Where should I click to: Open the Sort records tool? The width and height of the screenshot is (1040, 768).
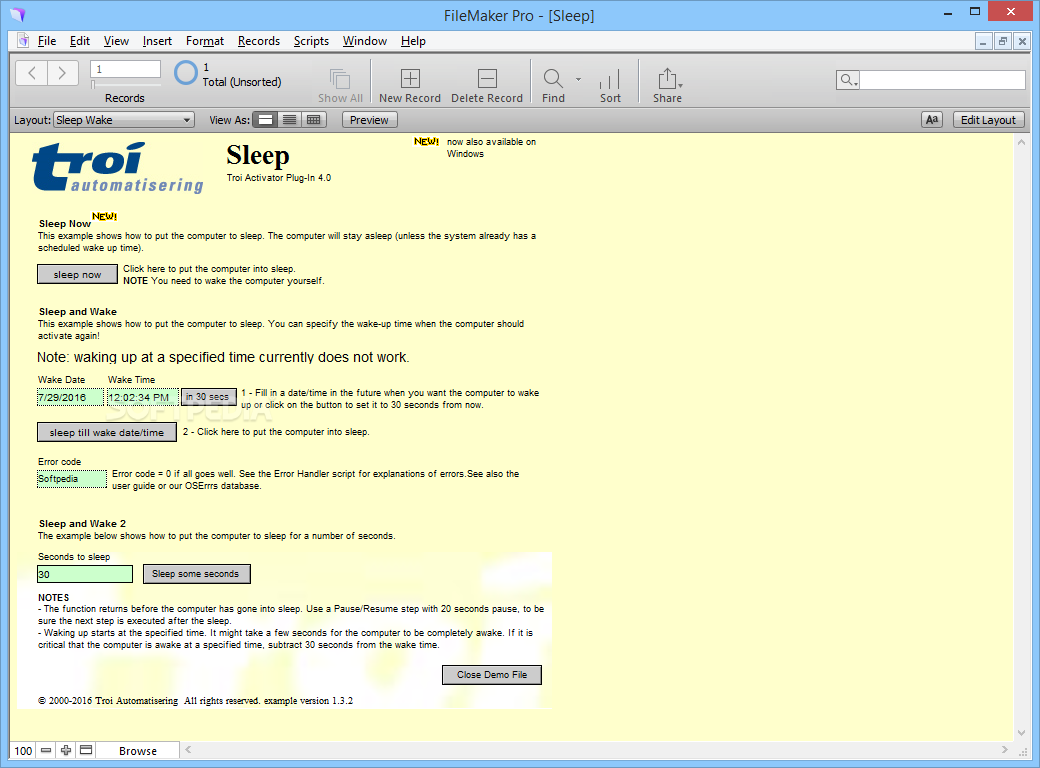[610, 79]
